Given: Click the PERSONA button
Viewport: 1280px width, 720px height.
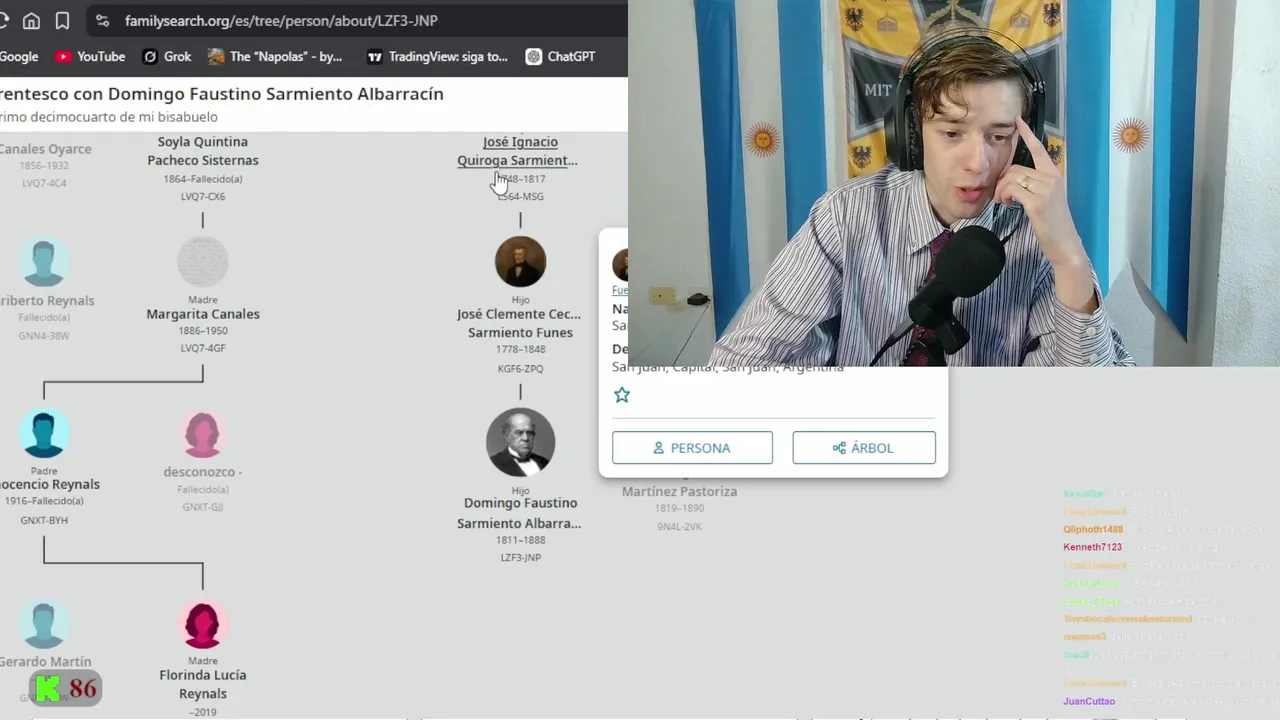Looking at the screenshot, I should 692,448.
